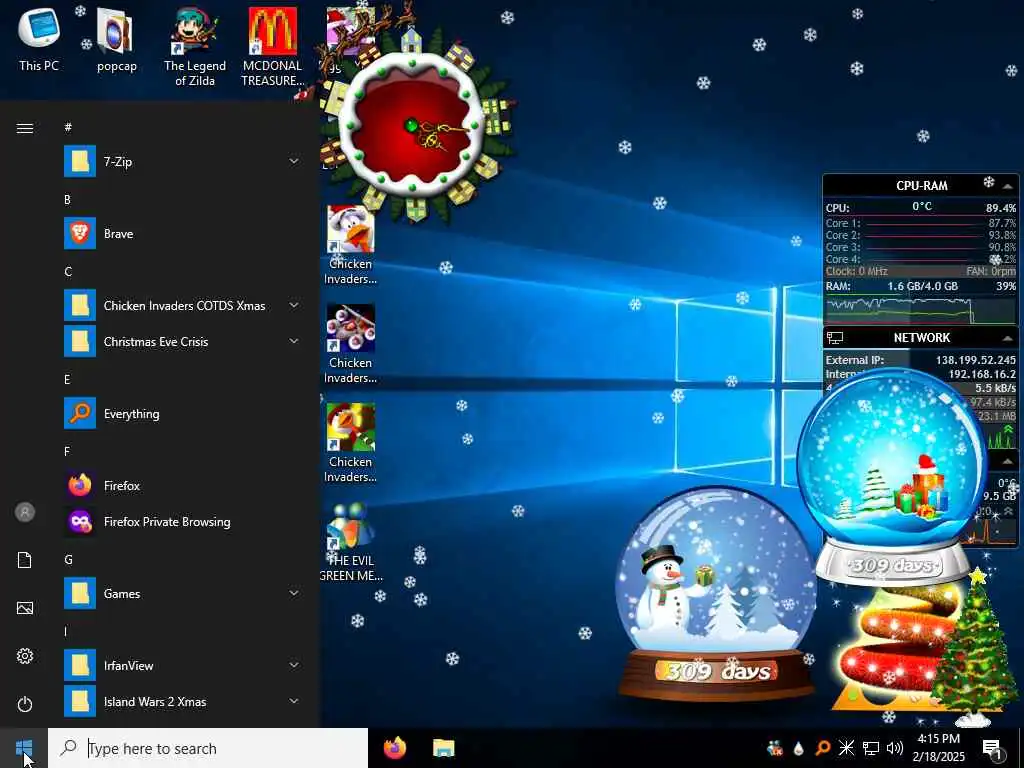The height and width of the screenshot is (768, 1024).
Task: Click the volume speaker tray icon
Action: point(895,748)
